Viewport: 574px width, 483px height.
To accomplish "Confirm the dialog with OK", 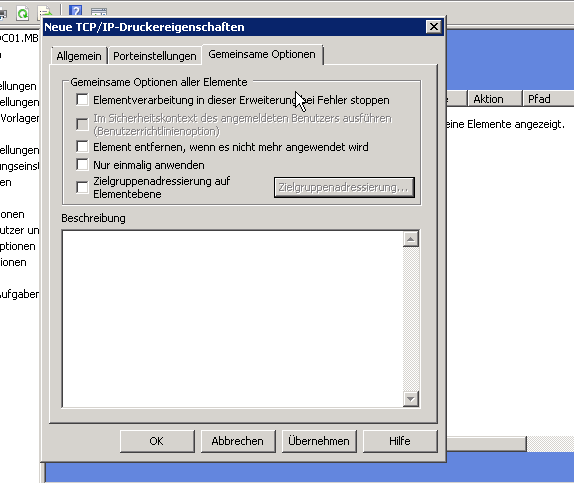I will point(157,441).
